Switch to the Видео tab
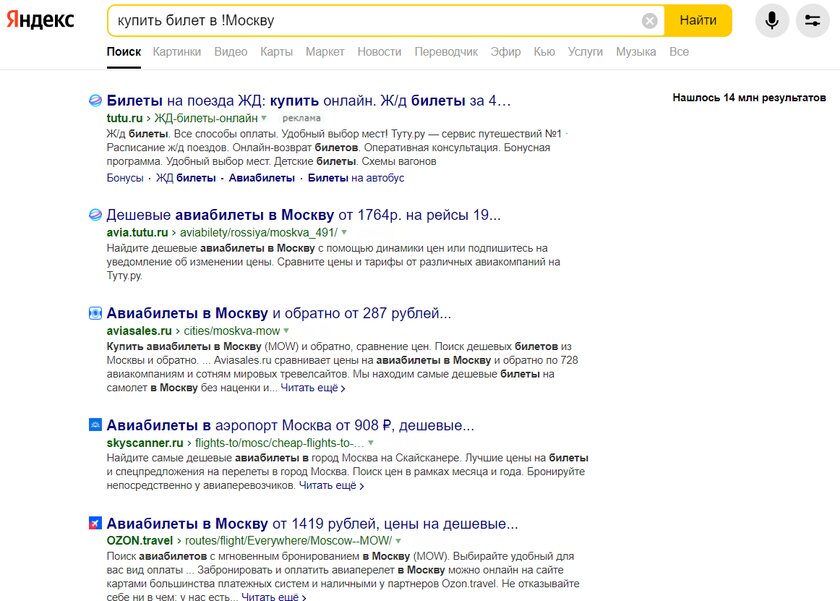 pyautogui.click(x=231, y=52)
